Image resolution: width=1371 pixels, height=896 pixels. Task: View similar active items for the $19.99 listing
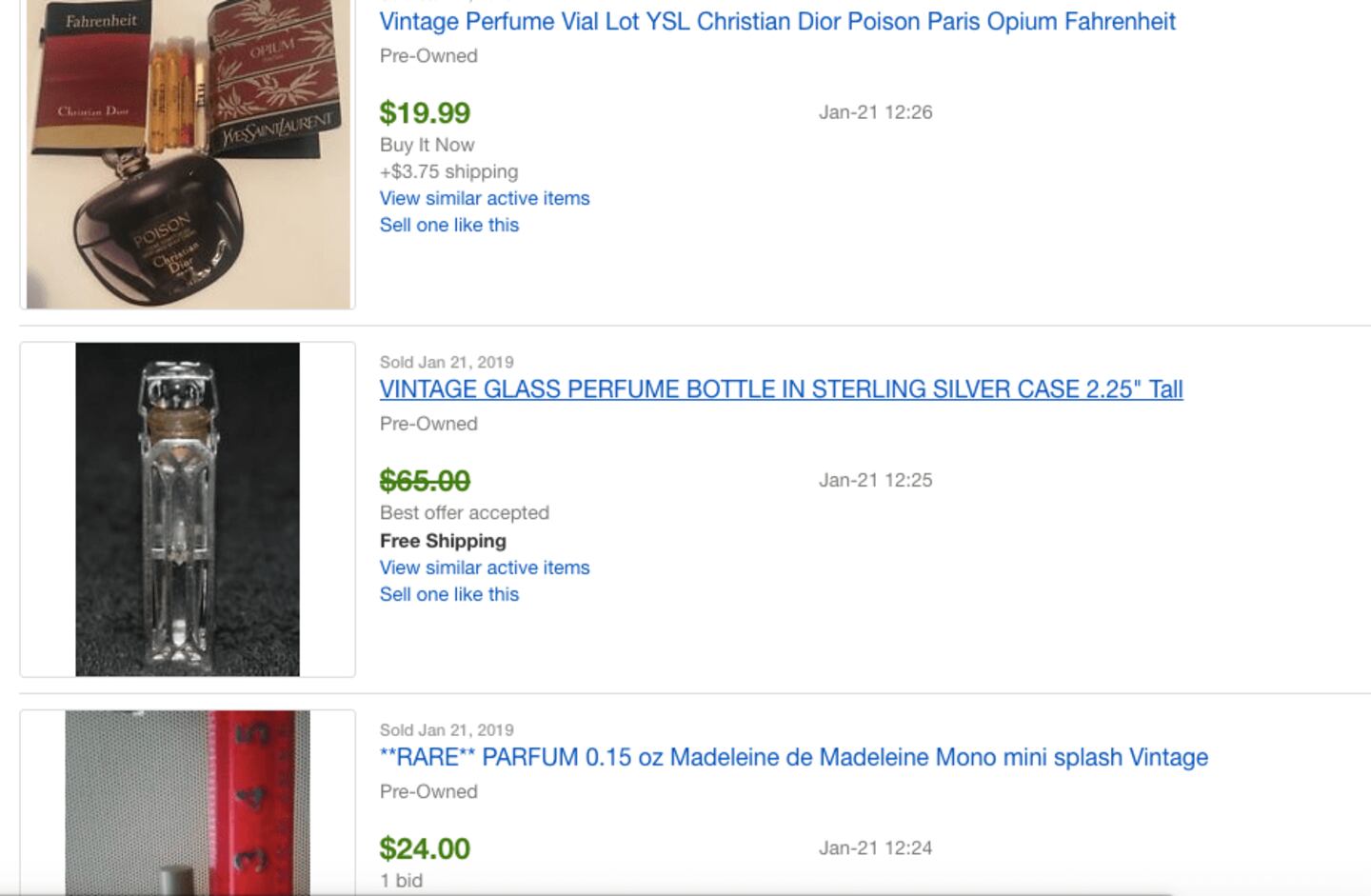[485, 198]
